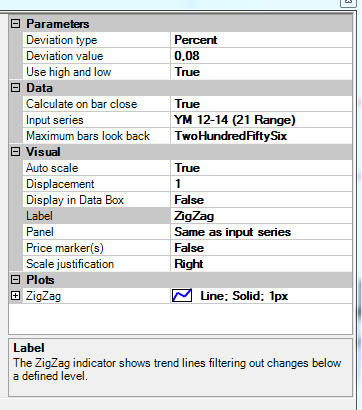Edit the Displacement value 1
This screenshot has width=362, height=410.
pyautogui.click(x=261, y=184)
